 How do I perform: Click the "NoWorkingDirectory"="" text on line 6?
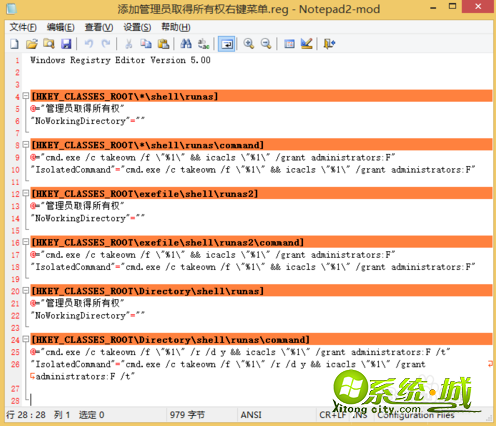(x=87, y=121)
